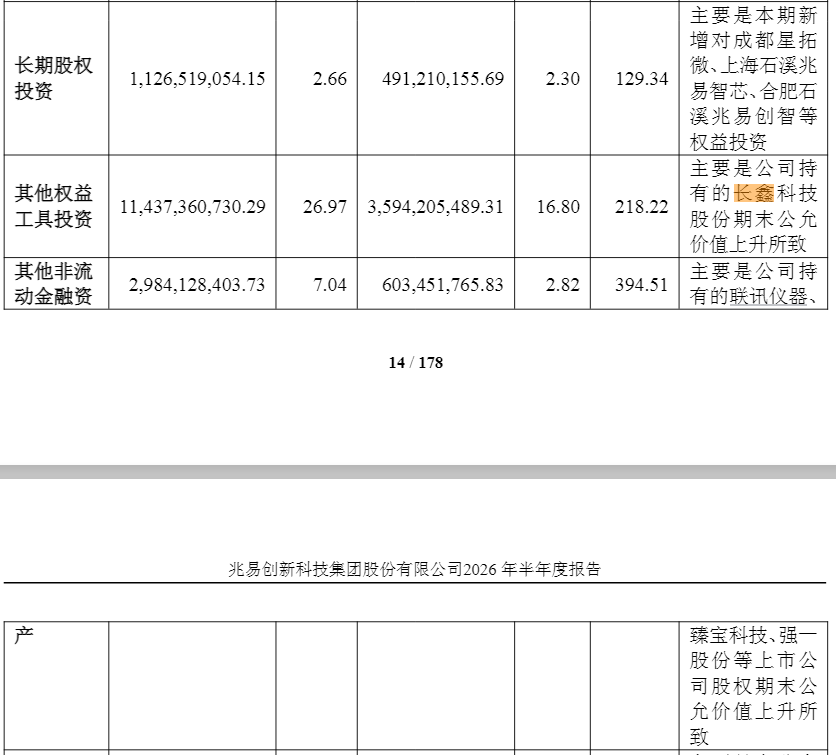This screenshot has width=836, height=755.
Task: Click the amount 2,984,128,403.73
Action: click(x=197, y=285)
